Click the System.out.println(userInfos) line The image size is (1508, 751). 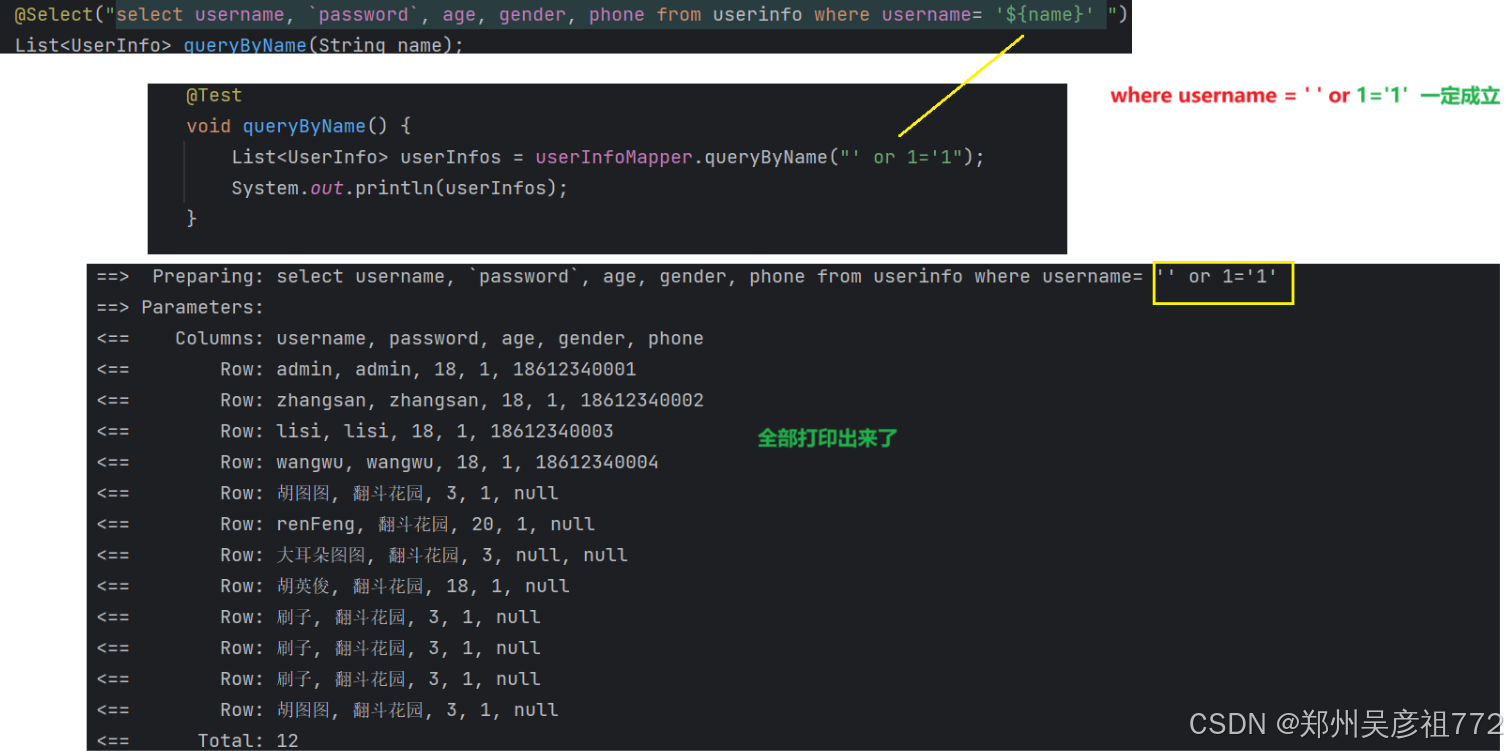[x=400, y=188]
